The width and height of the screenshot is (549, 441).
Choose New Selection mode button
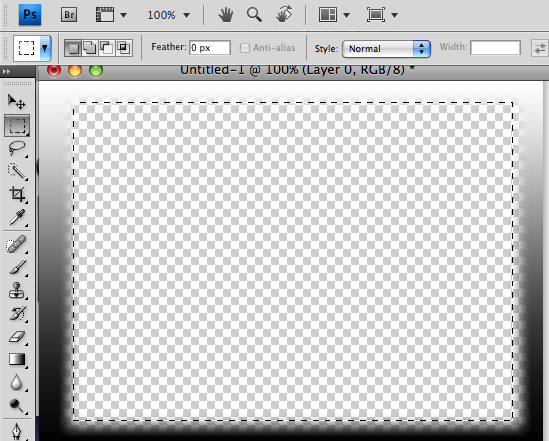pos(73,48)
